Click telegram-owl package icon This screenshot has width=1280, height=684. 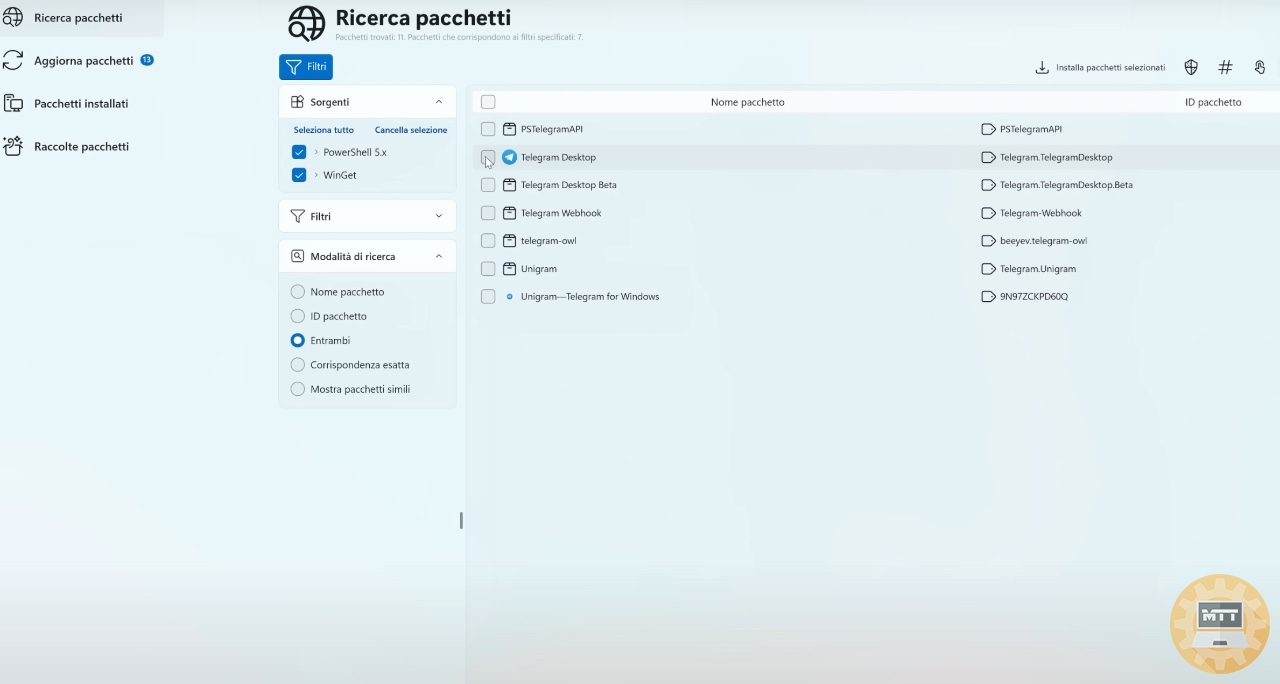coord(509,241)
